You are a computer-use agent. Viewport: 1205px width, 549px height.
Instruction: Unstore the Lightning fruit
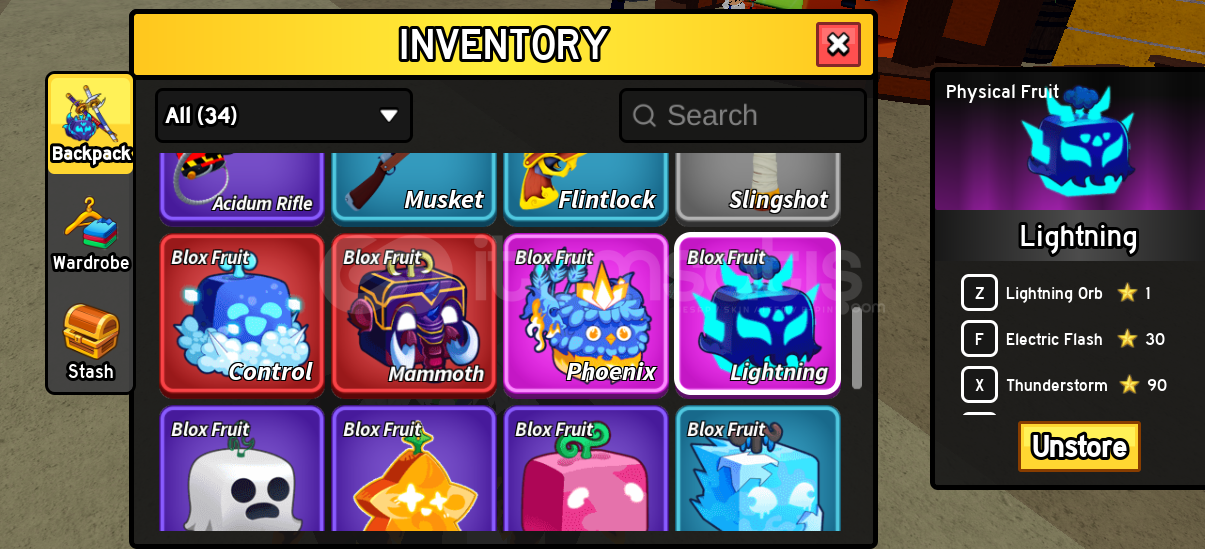coord(1079,446)
